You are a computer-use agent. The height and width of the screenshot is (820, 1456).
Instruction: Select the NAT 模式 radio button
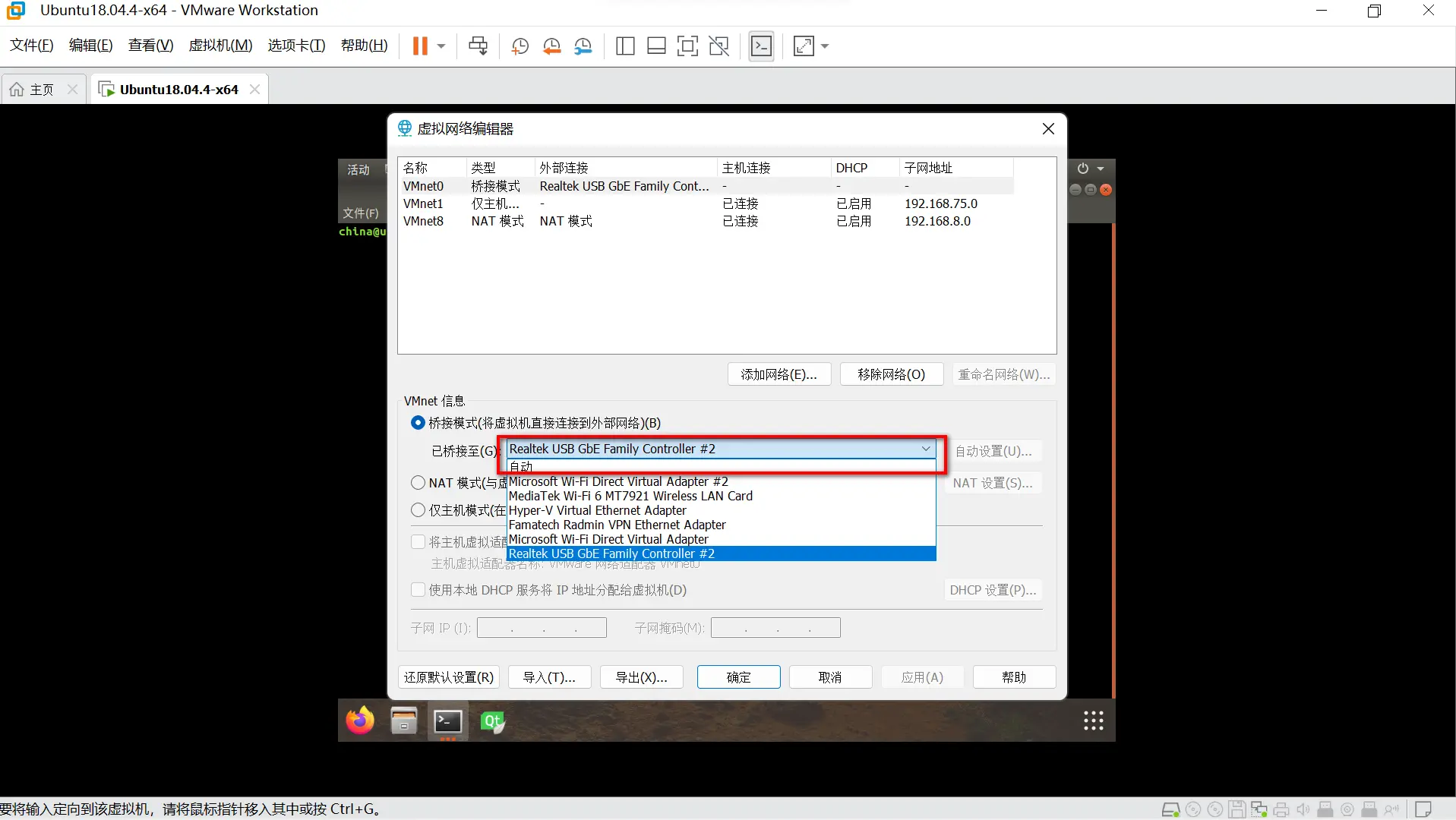pyautogui.click(x=418, y=483)
